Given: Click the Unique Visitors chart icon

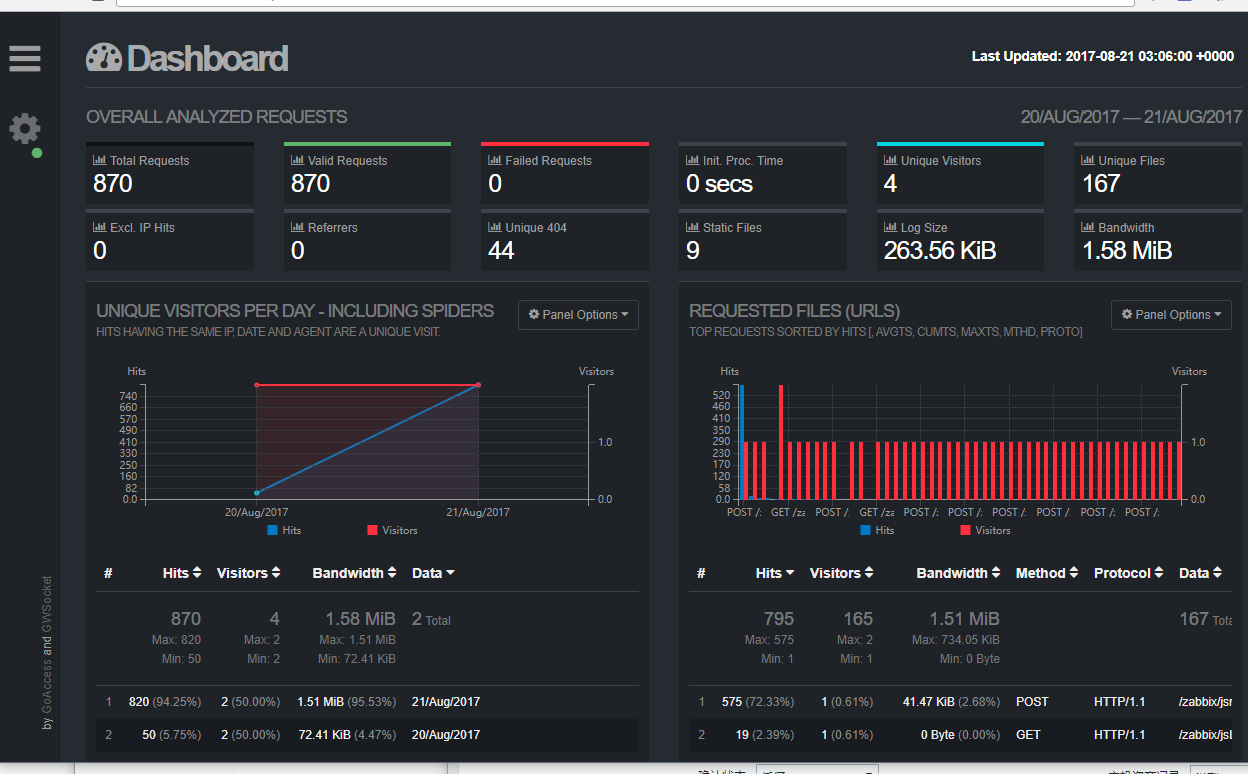Looking at the screenshot, I should point(890,160).
